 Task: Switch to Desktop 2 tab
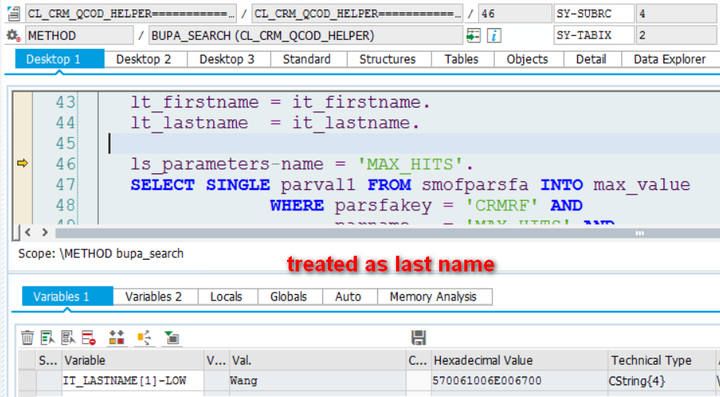coord(143,59)
